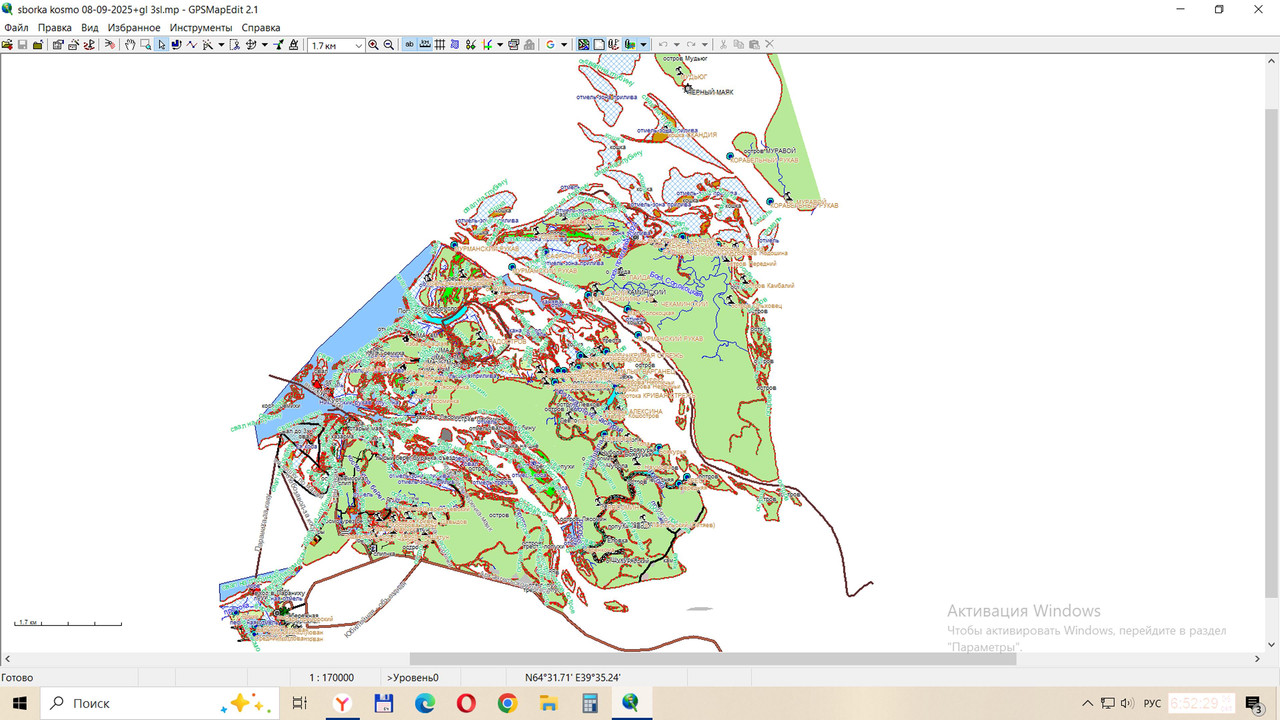Click the Google maps G icon
This screenshot has width=1280, height=720.
pyautogui.click(x=550, y=45)
